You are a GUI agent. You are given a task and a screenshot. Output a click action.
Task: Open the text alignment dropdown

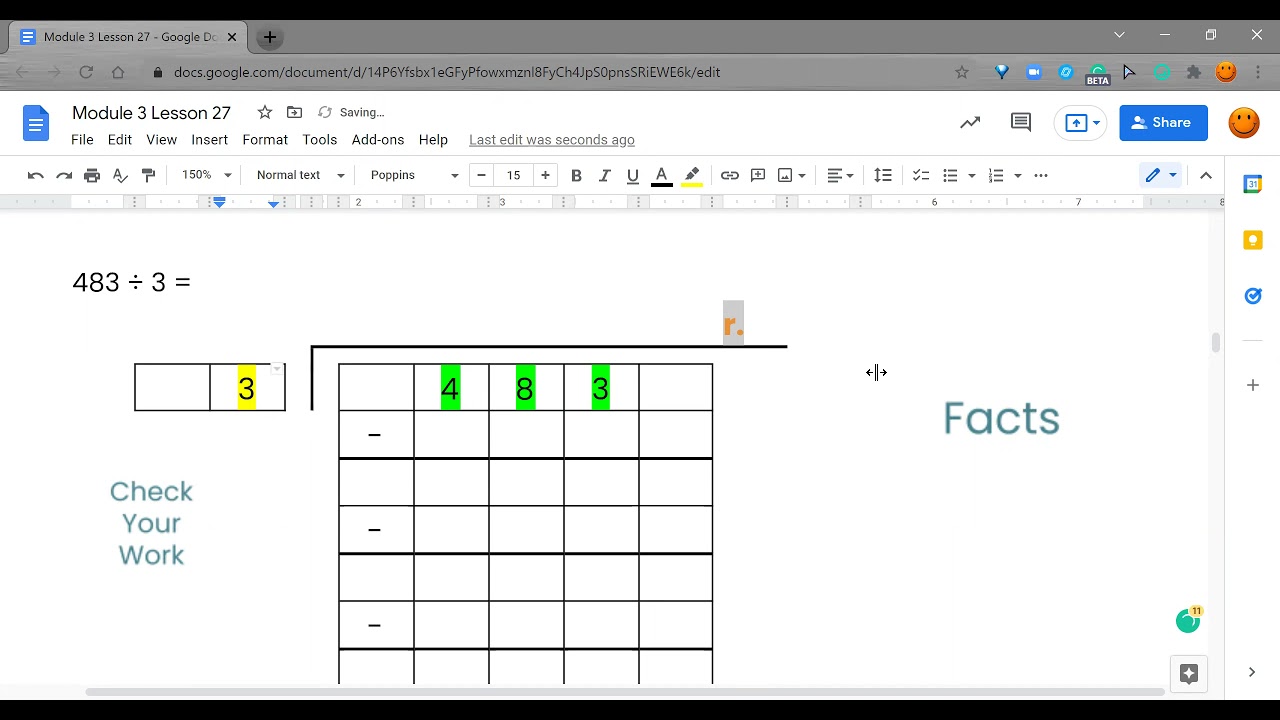click(840, 175)
